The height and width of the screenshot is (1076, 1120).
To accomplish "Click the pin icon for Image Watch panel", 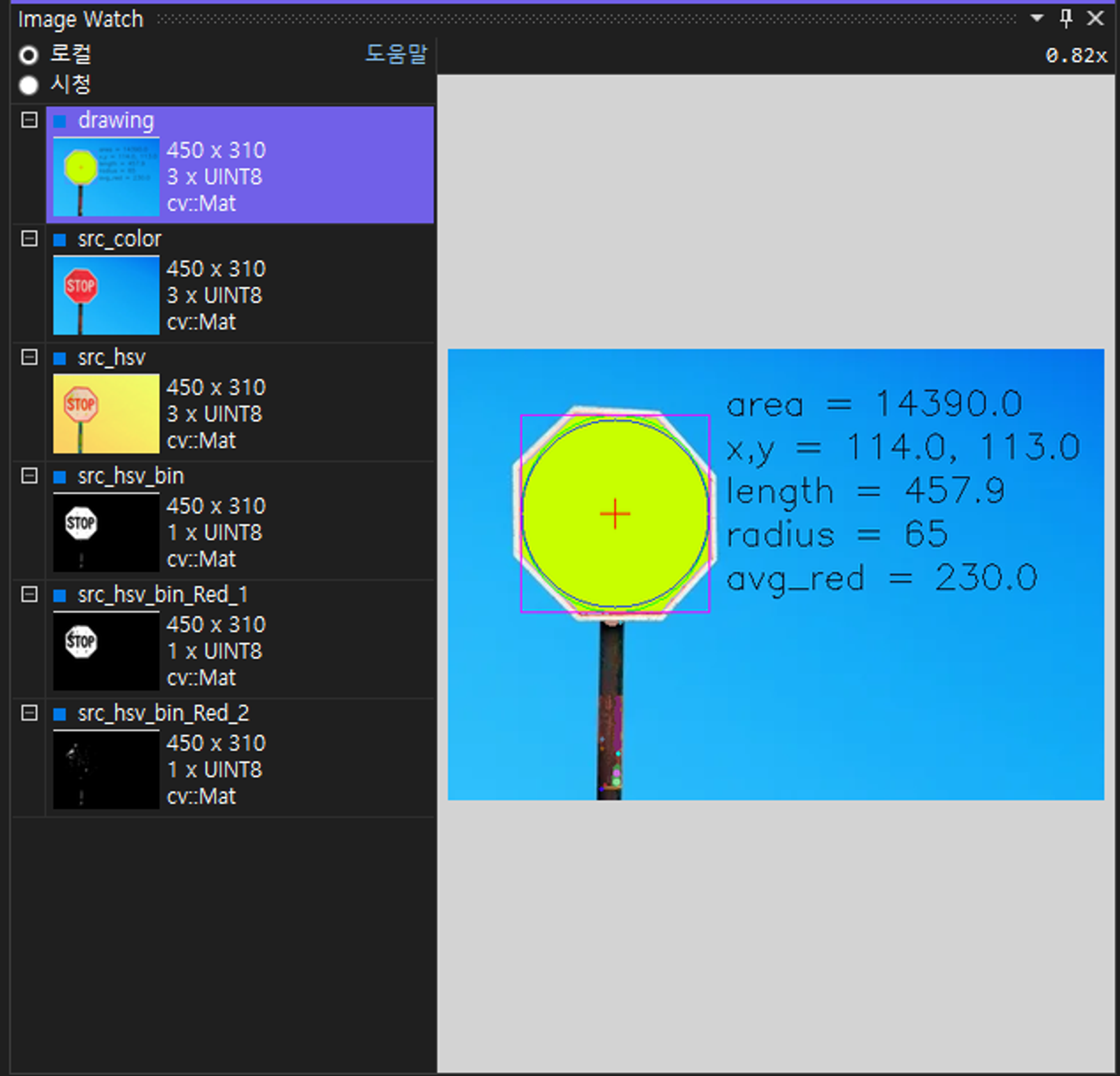I will (x=1066, y=18).
